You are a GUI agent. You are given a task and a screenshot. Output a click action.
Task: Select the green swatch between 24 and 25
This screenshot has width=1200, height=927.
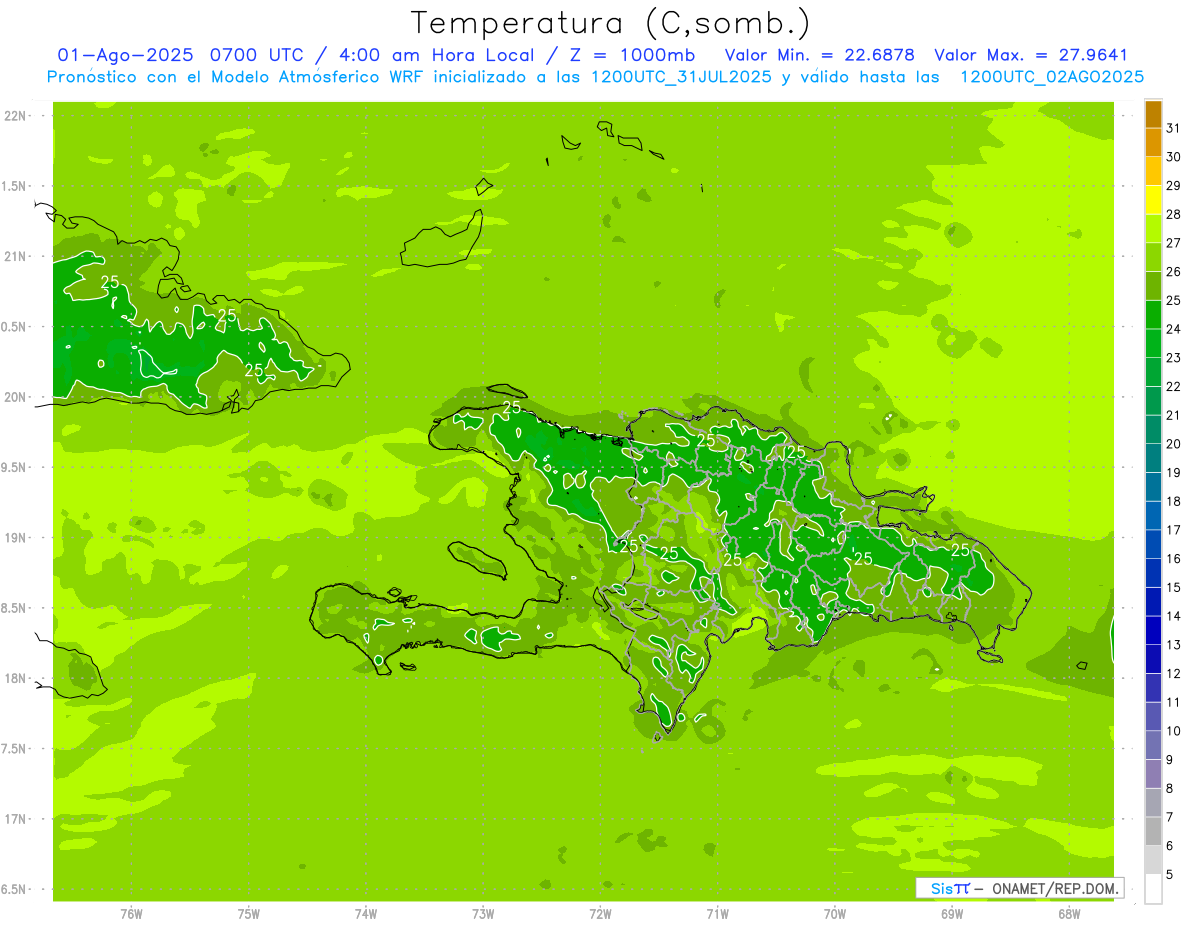click(1153, 315)
